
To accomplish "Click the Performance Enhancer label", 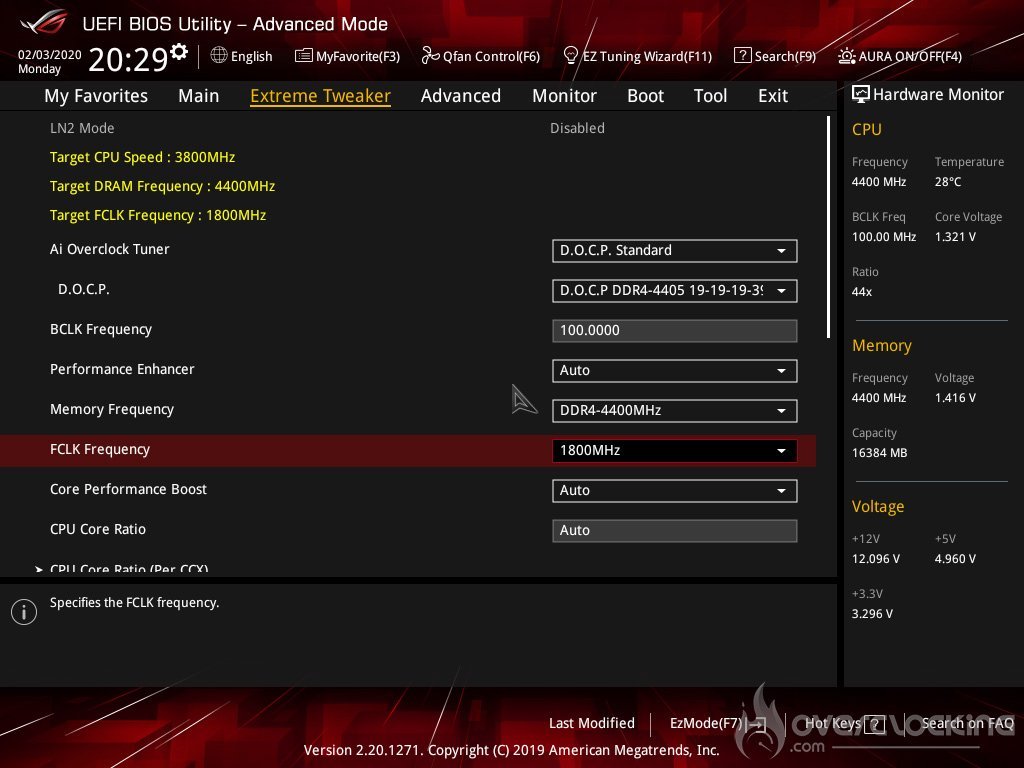I will click(122, 369).
